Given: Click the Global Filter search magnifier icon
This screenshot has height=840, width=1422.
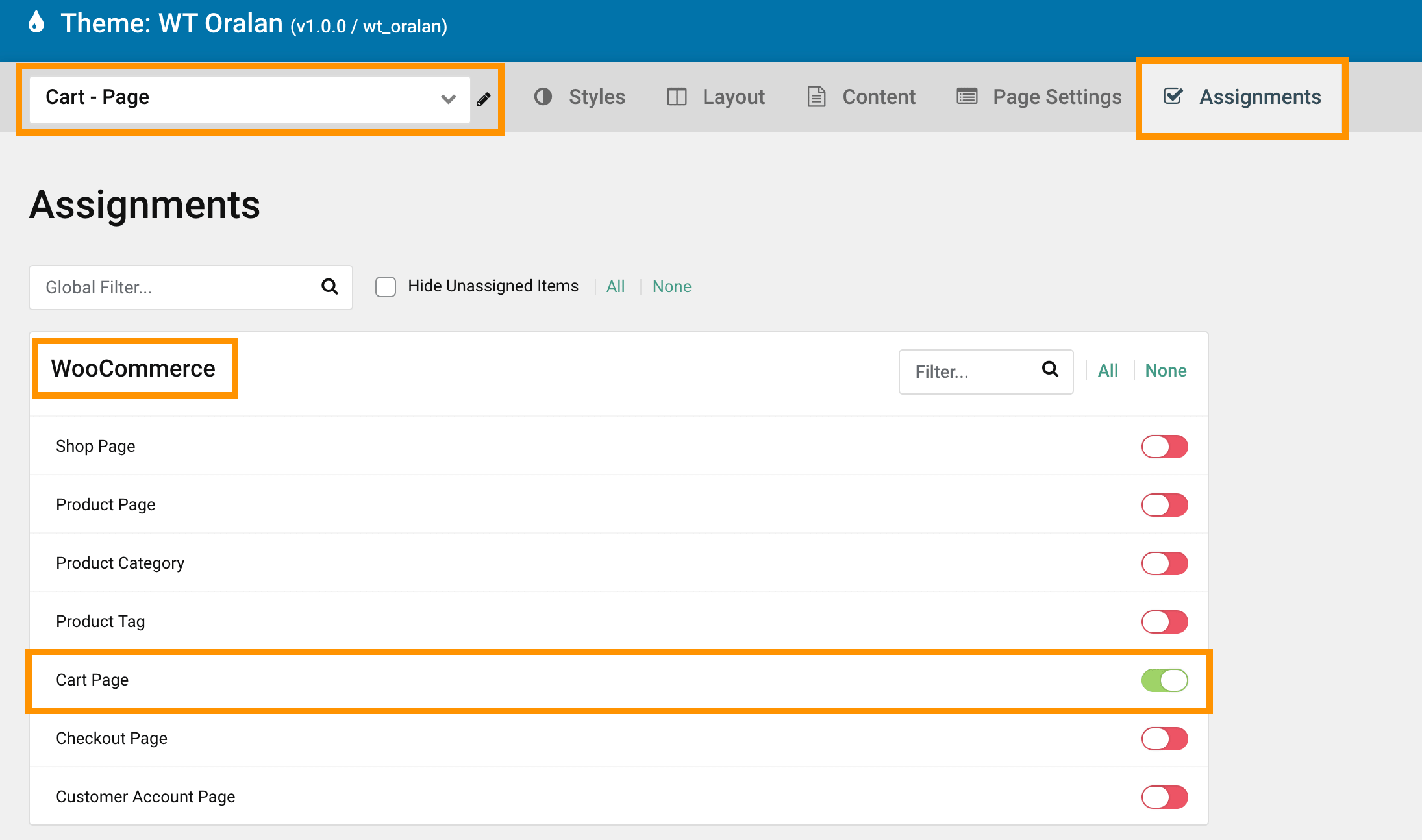Looking at the screenshot, I should tap(330, 286).
